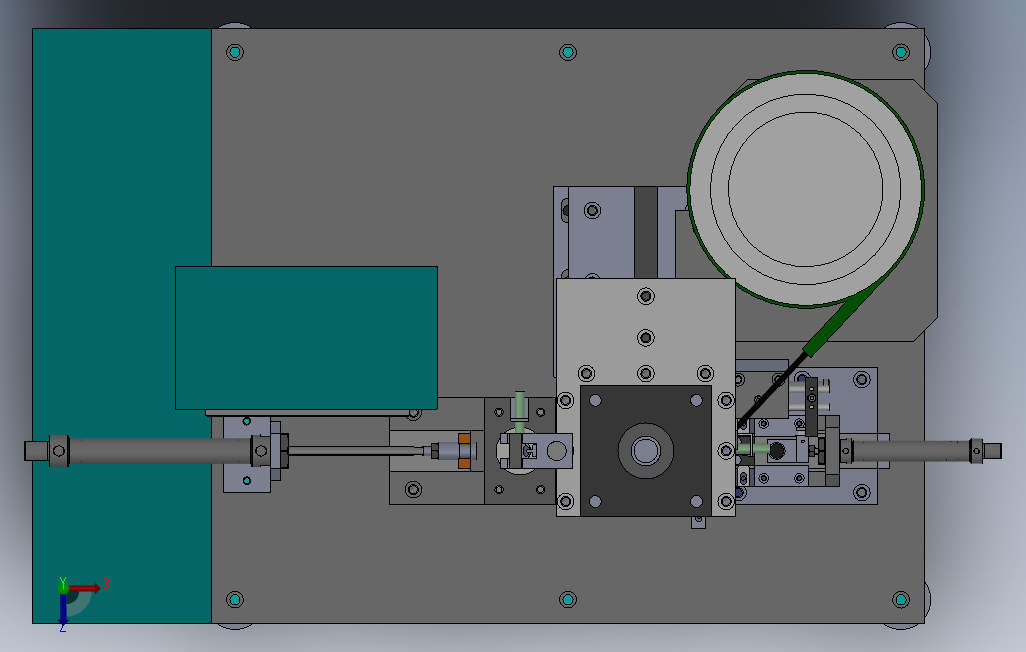Select the thin piston rod of the left cylinder
The width and height of the screenshot is (1026, 652).
[x=357, y=451]
